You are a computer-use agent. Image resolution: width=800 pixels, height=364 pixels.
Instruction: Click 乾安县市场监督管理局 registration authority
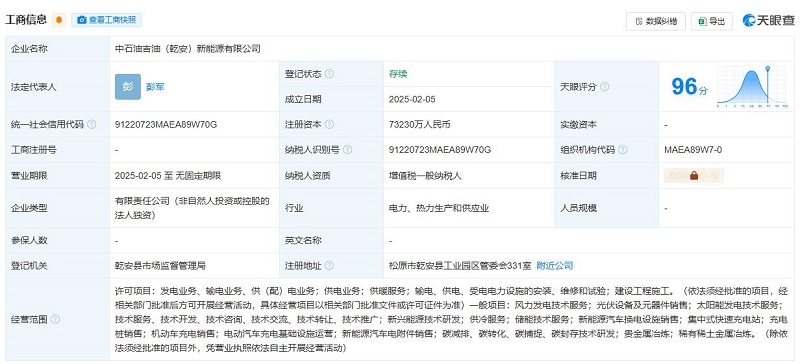coord(160,265)
